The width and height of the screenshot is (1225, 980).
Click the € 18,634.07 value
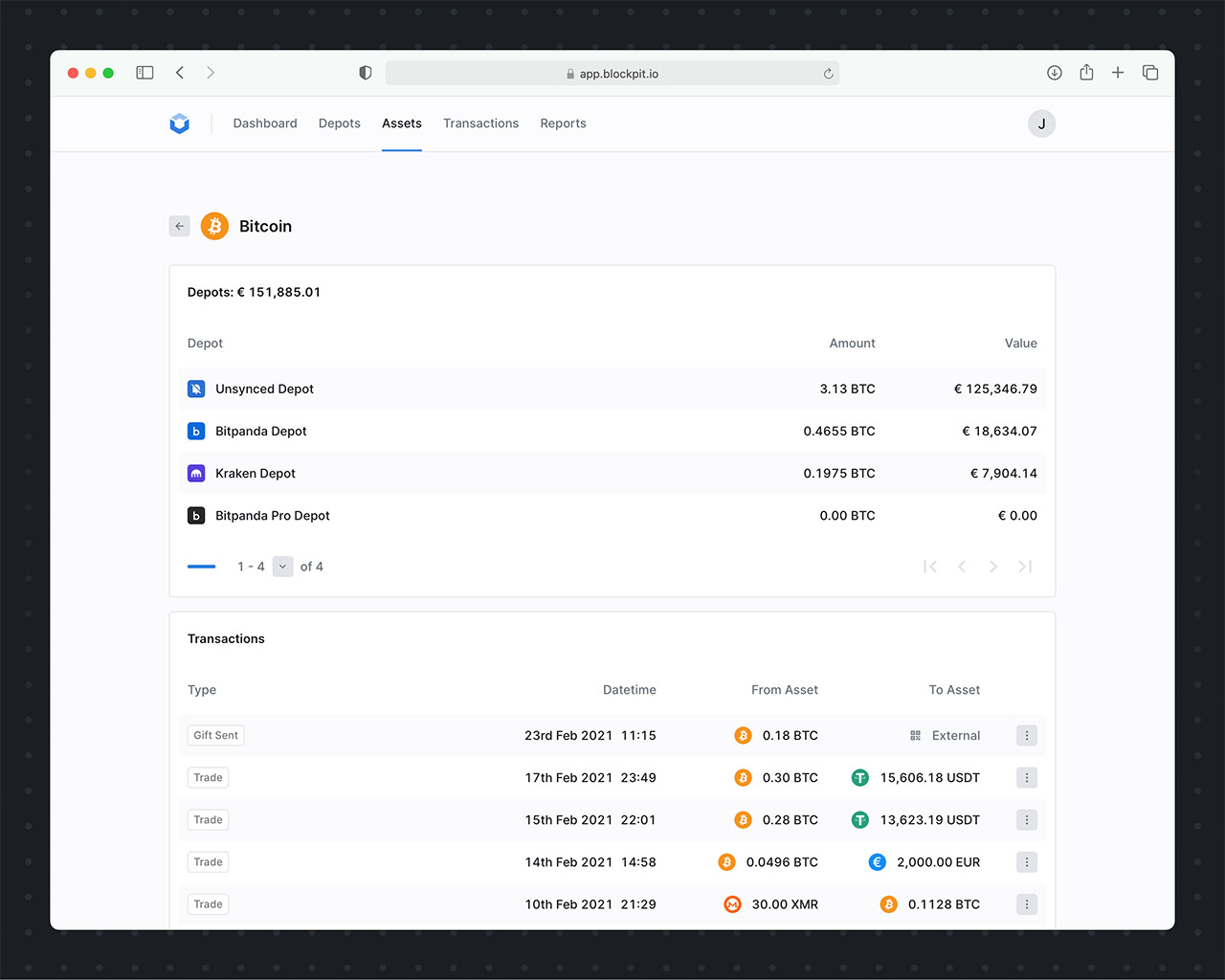pyautogui.click(x=999, y=431)
